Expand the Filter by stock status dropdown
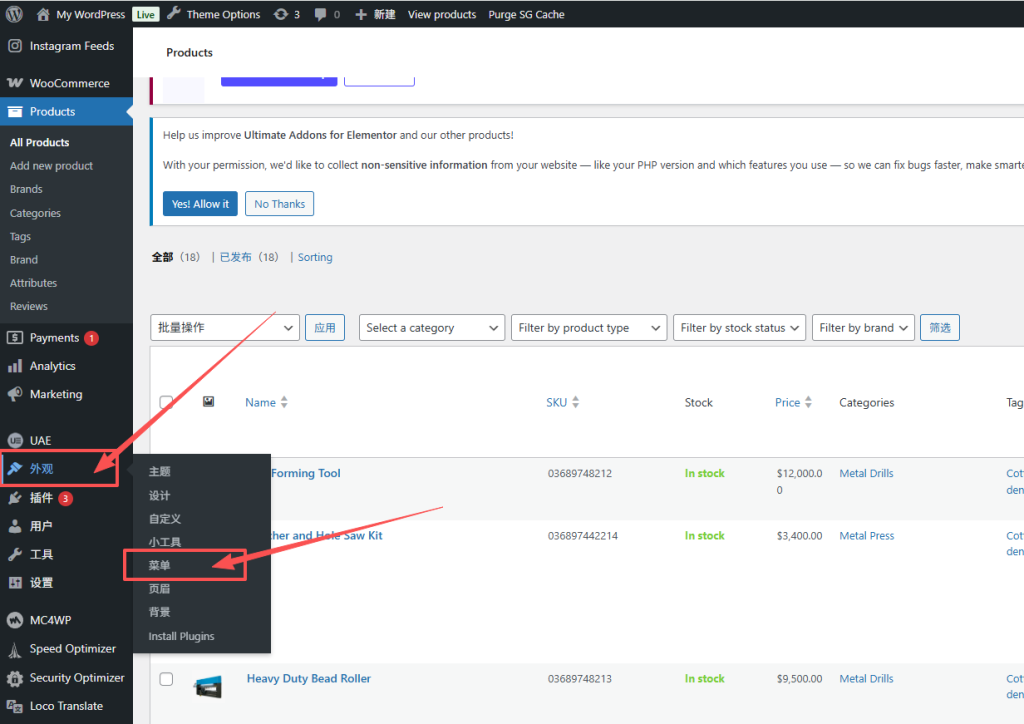The image size is (1024, 724). coord(739,328)
